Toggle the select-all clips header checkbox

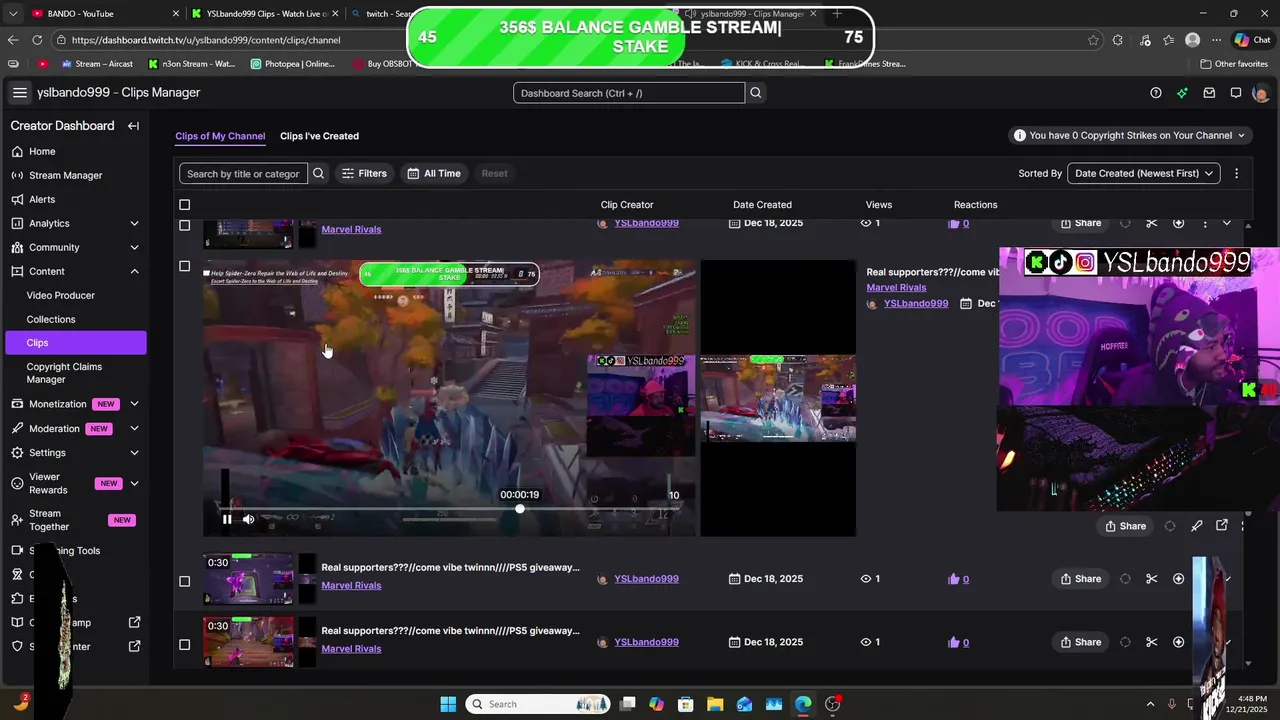point(184,205)
